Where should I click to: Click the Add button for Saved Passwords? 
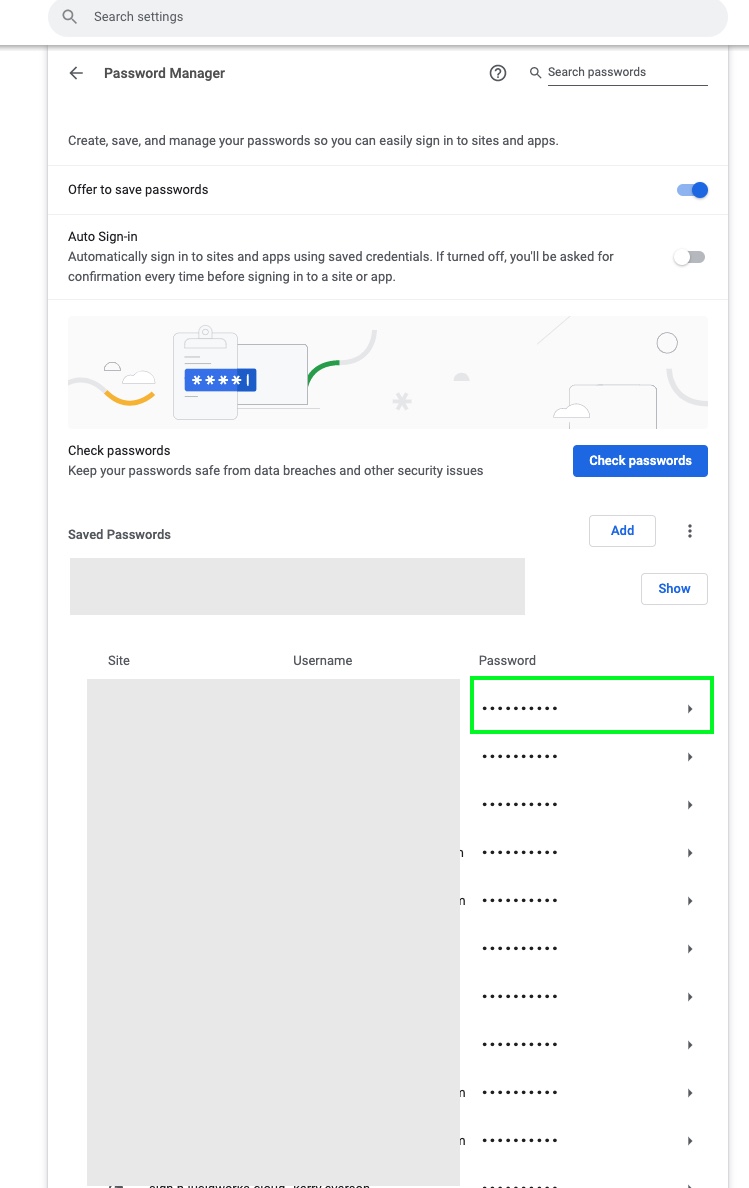pyautogui.click(x=622, y=531)
